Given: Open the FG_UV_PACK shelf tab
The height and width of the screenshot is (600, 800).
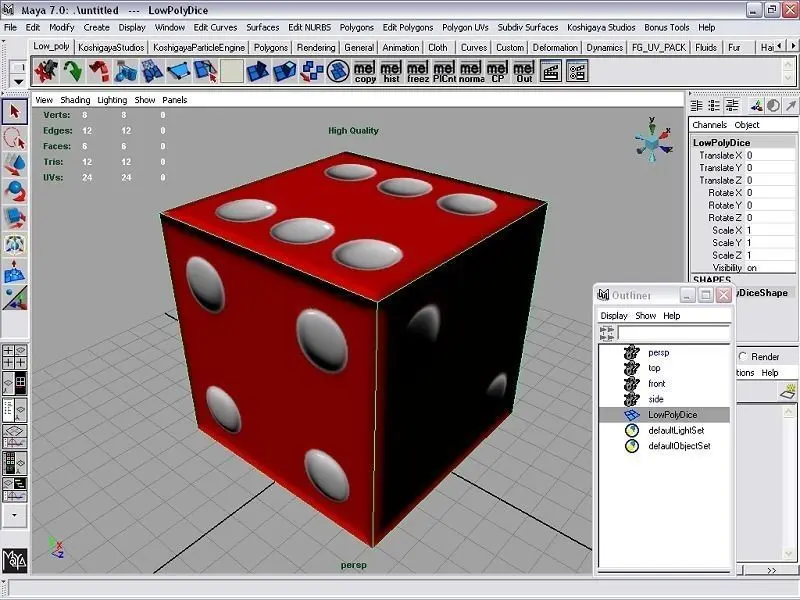Looking at the screenshot, I should coord(659,47).
